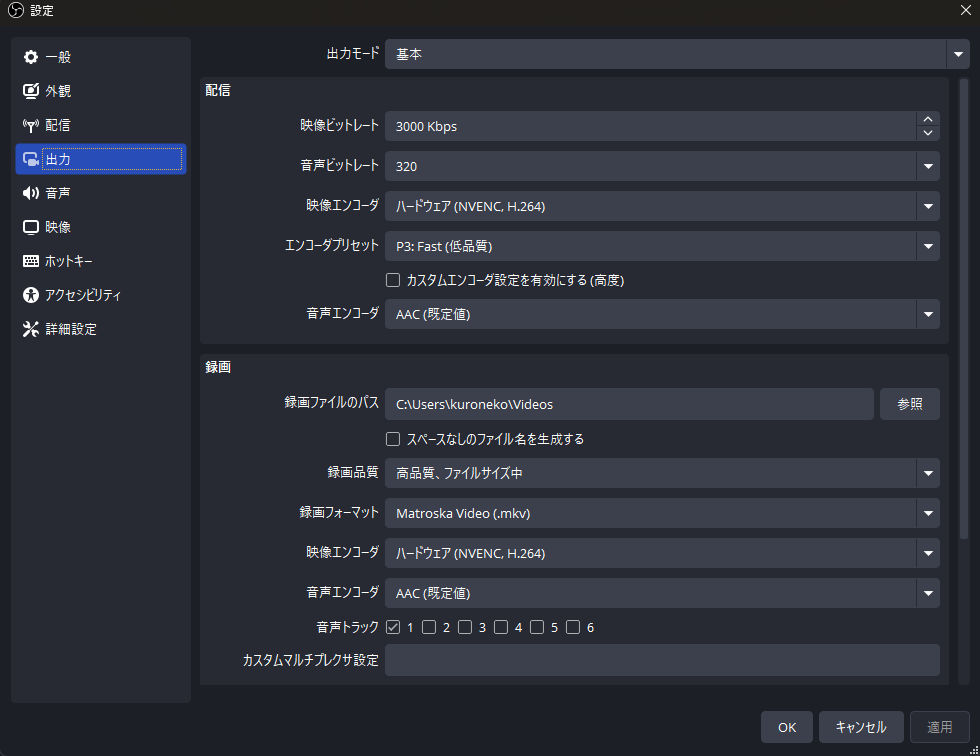980x756 pixels.
Task: Enable カスタムエンコーダ設定を有効にする checkbox
Action: (393, 280)
